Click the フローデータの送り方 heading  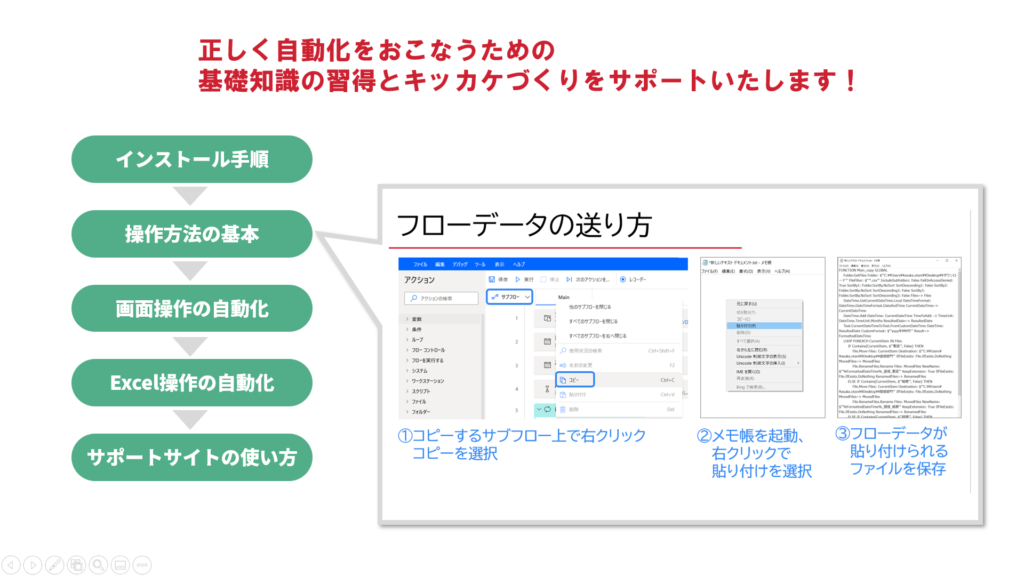pyautogui.click(x=524, y=225)
